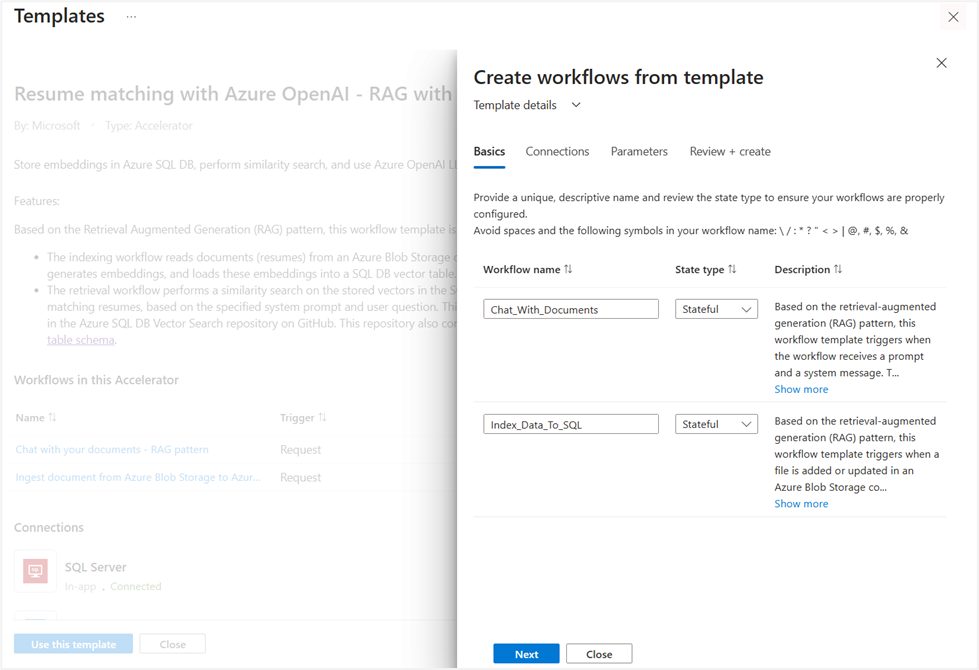Show more of Chat_With_Documents description
979x670 pixels.
(801, 389)
